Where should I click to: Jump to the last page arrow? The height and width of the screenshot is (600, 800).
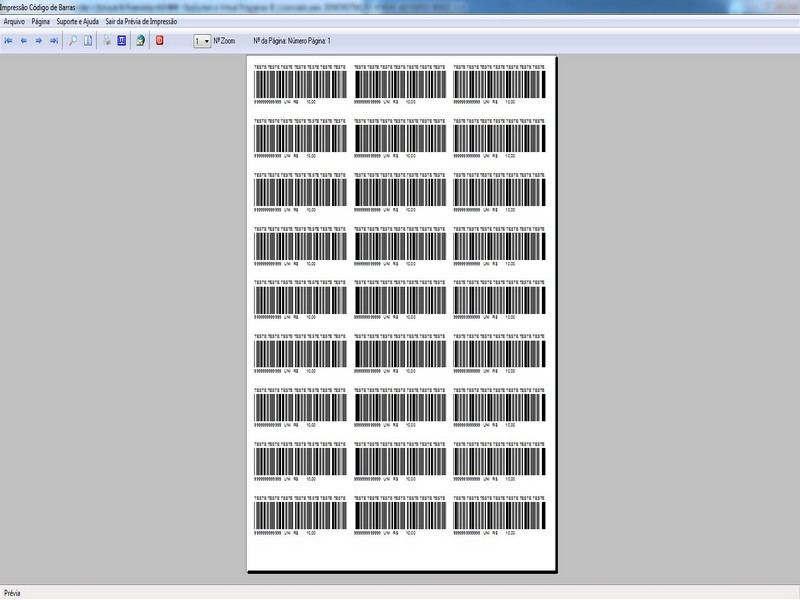click(x=54, y=41)
